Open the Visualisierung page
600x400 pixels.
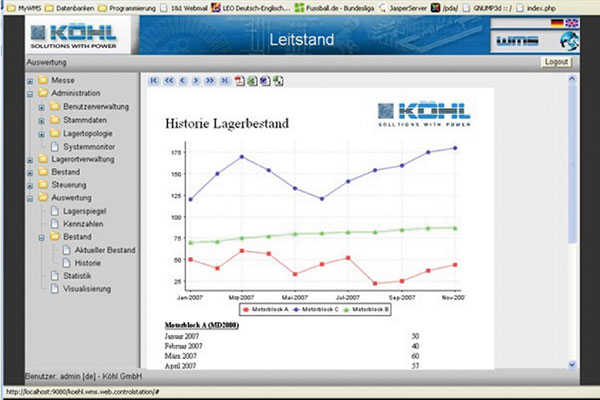(x=87, y=289)
